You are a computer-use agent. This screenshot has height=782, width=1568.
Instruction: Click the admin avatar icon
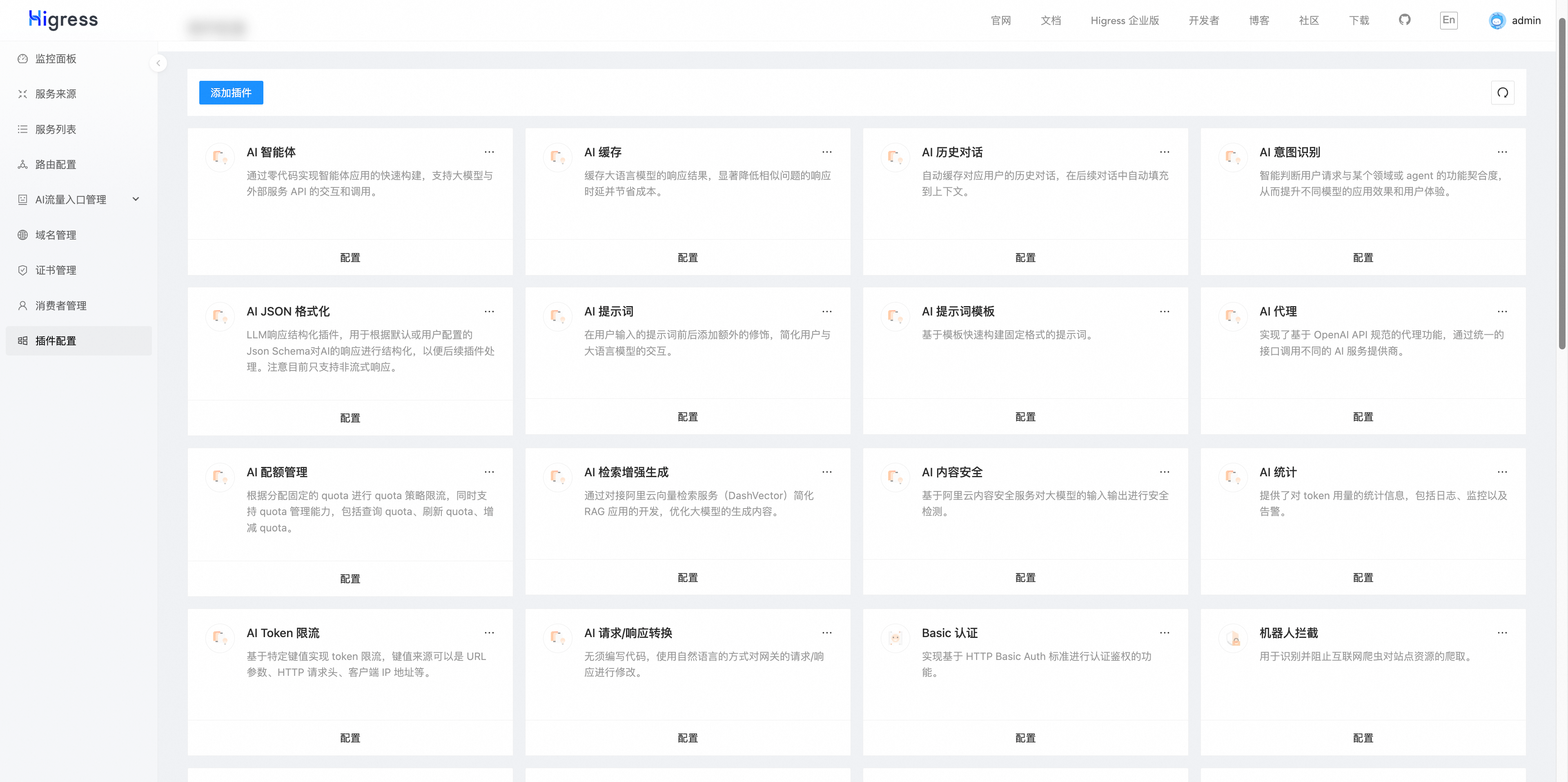point(1497,21)
